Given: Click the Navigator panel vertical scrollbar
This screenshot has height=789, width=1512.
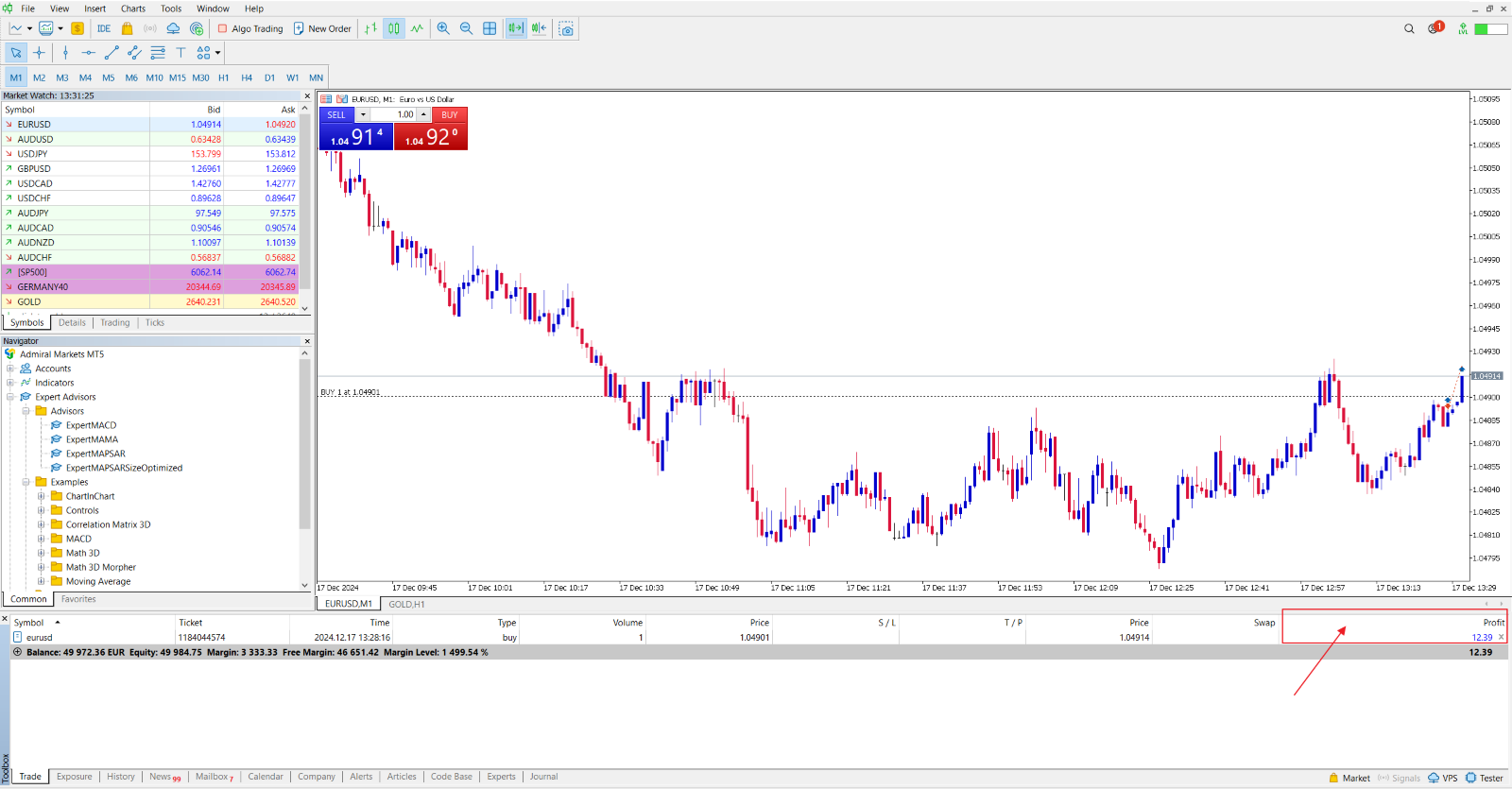Looking at the screenshot, I should coord(304,444).
